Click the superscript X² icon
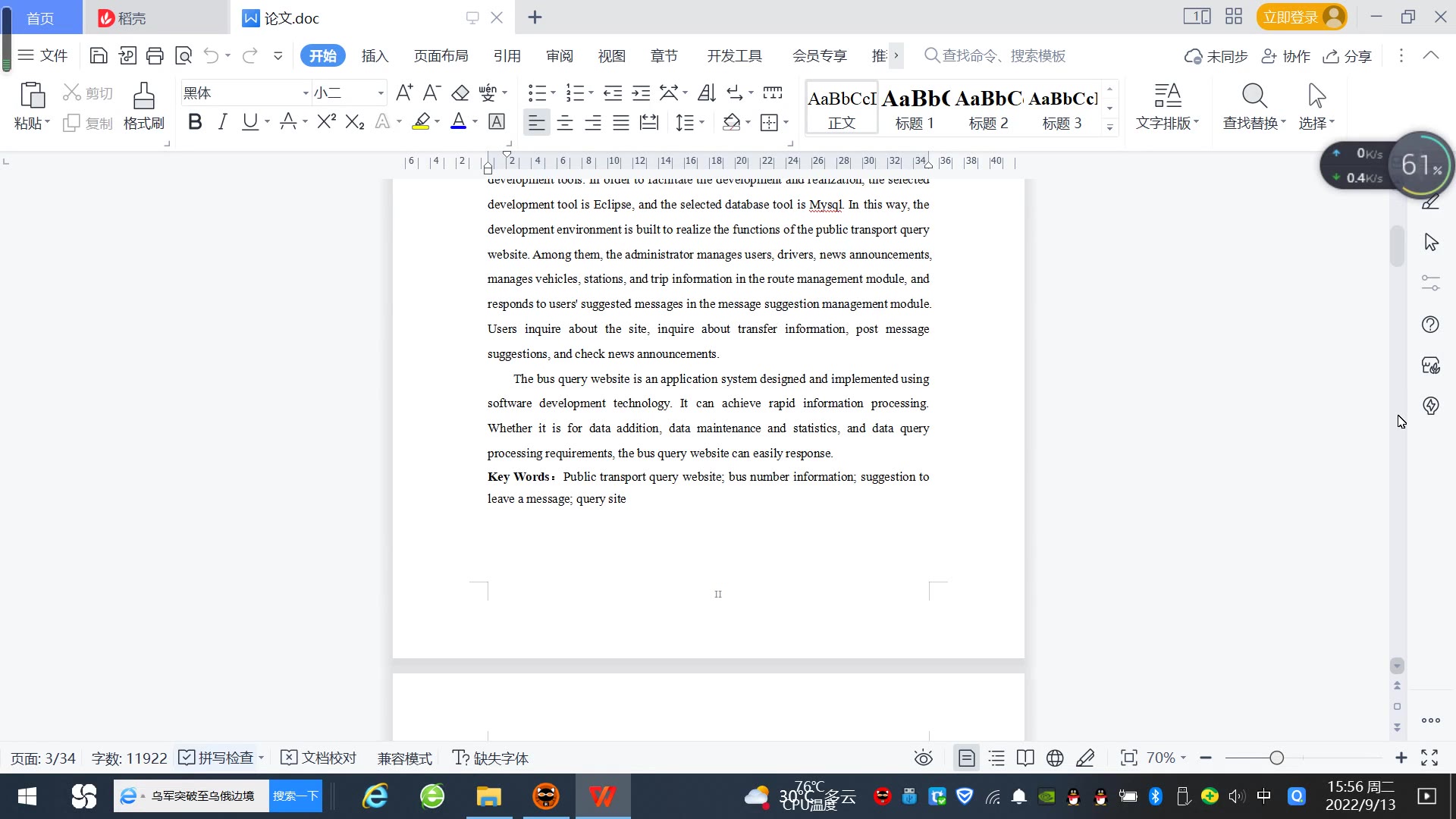This screenshot has width=1456, height=819. pyautogui.click(x=326, y=122)
